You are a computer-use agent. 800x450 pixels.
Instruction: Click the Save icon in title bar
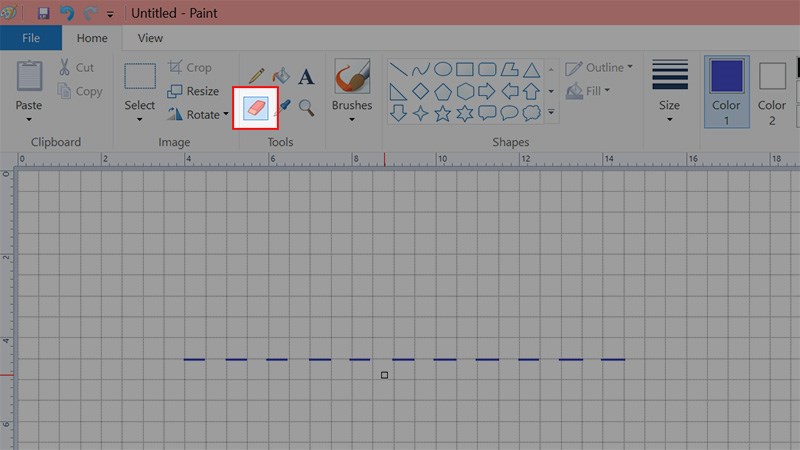tap(43, 14)
